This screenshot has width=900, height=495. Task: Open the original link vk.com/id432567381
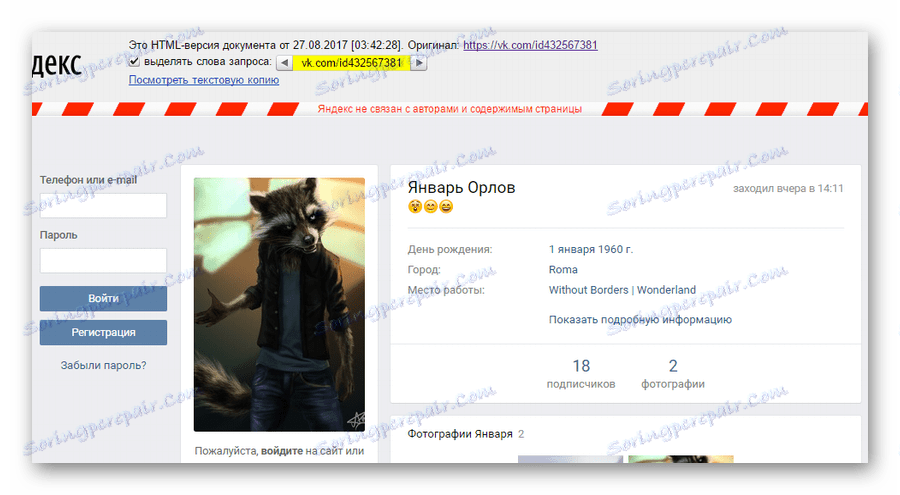pos(530,45)
